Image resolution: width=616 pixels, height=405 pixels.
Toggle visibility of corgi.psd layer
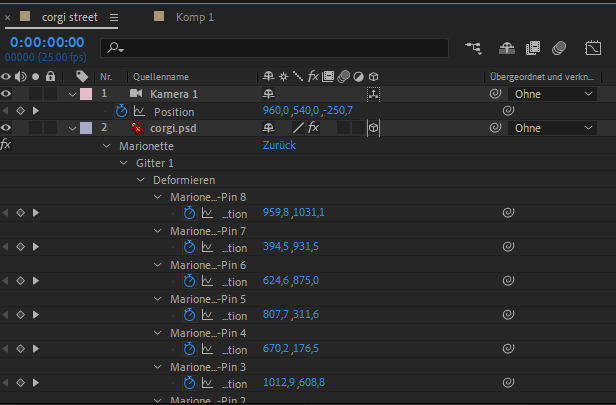click(7, 128)
